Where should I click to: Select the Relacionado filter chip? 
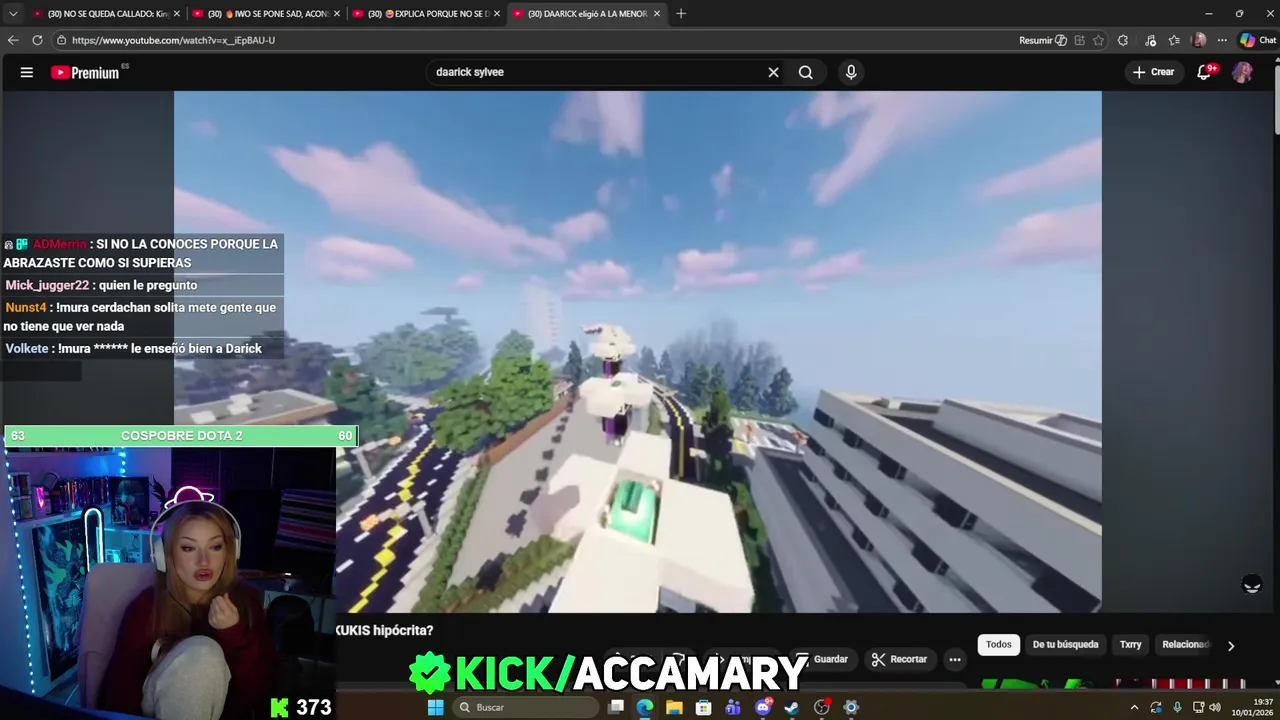click(x=1185, y=645)
